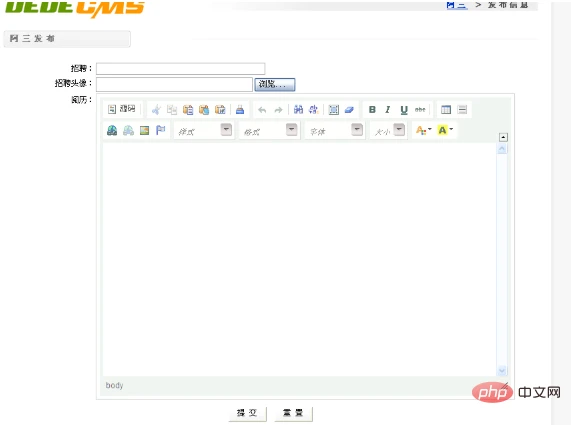This screenshot has width=571, height=425.
Task: Insert a table with the table icon
Action: coord(446,109)
